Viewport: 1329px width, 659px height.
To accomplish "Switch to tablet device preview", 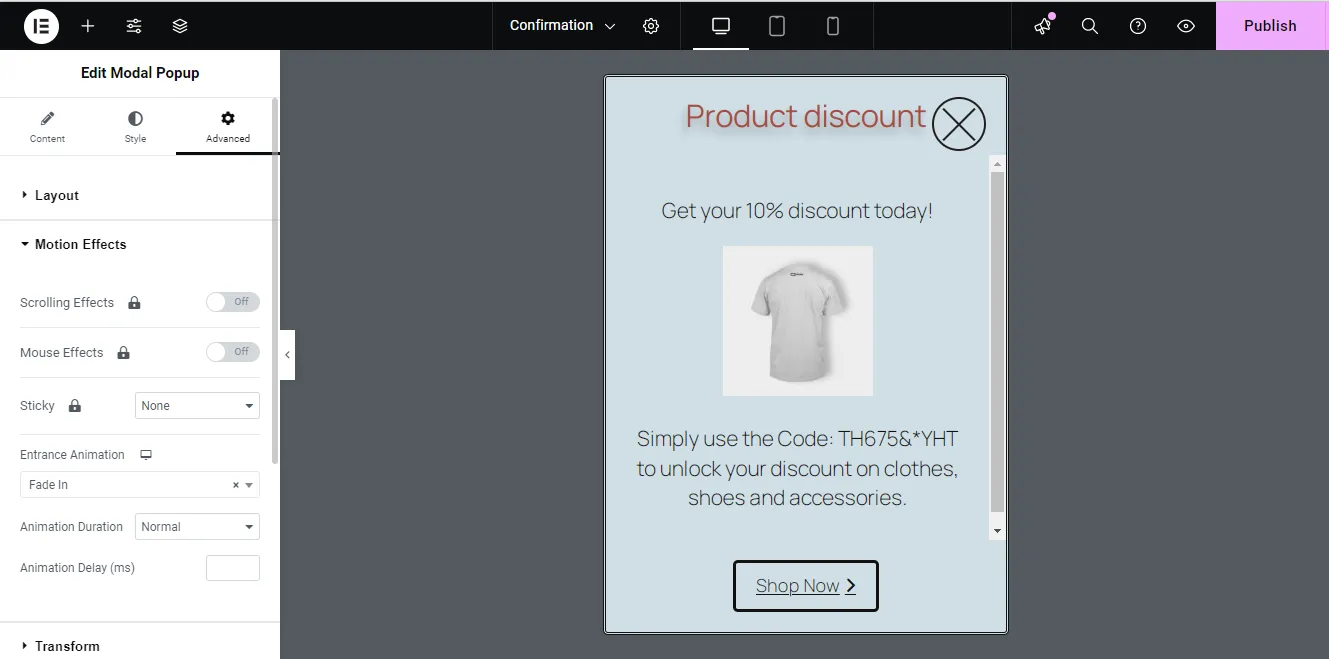I will [x=777, y=26].
